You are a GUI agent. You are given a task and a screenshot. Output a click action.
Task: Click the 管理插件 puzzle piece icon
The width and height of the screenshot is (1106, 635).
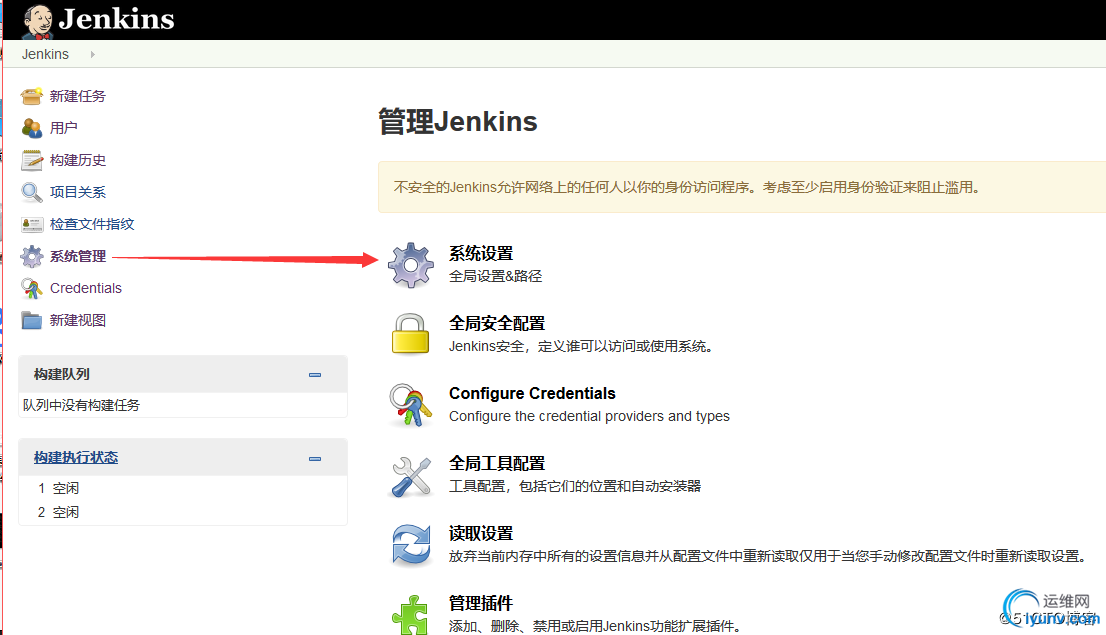pos(411,615)
